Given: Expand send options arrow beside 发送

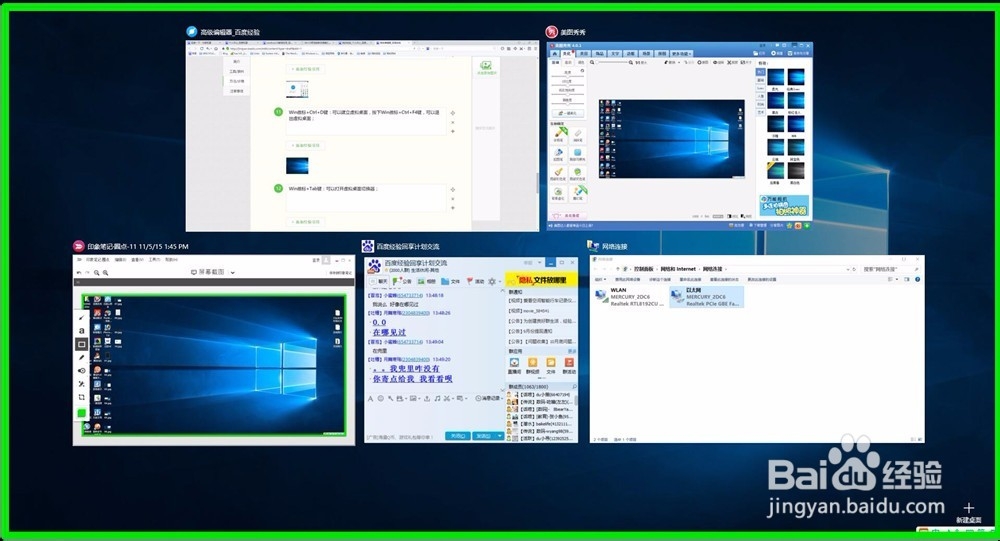Looking at the screenshot, I should (x=499, y=436).
